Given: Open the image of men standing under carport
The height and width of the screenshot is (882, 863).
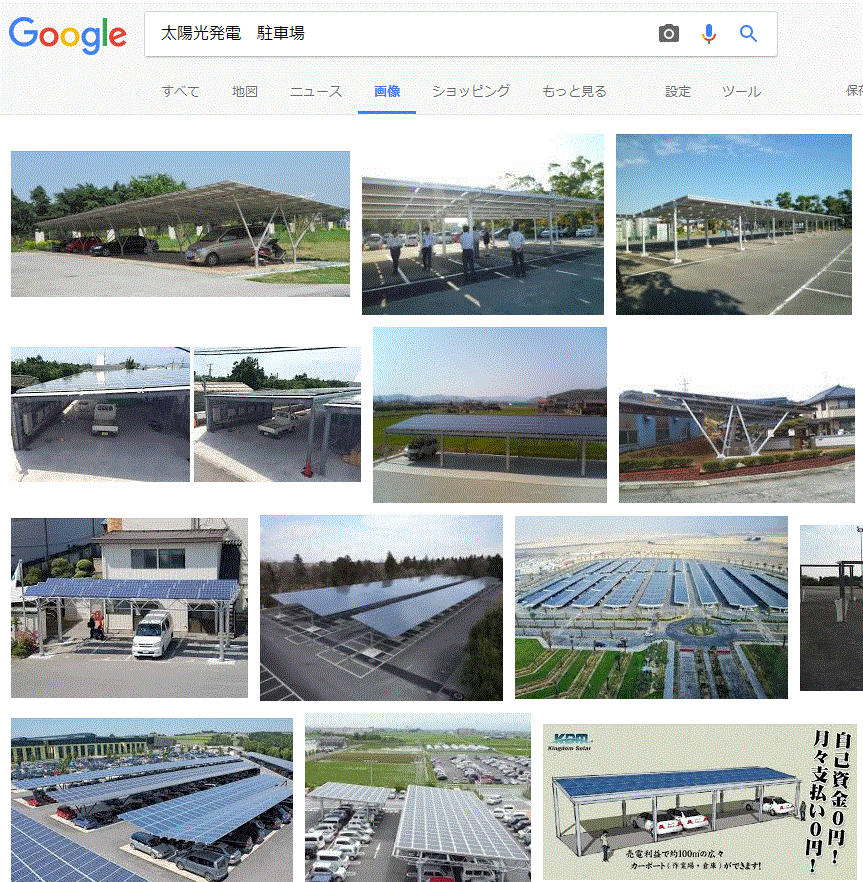Looking at the screenshot, I should 483,224.
